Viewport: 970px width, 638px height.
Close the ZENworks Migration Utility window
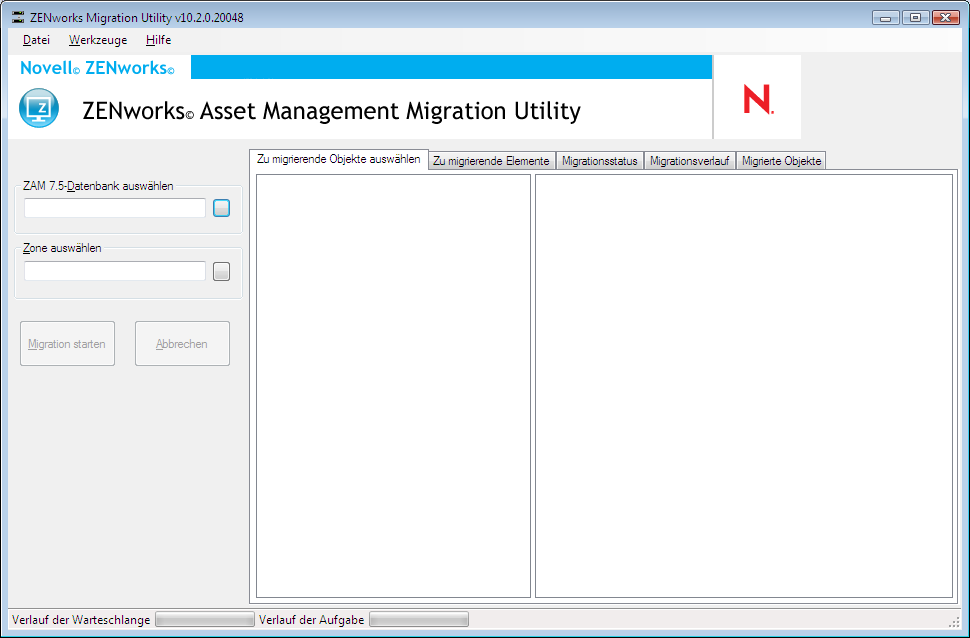(945, 18)
